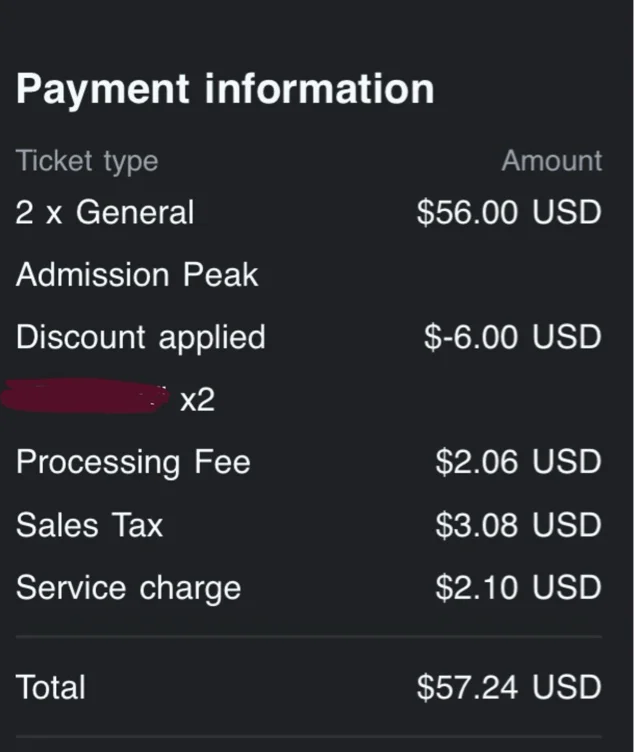Screen dimensions: 634x752
Task: Click the Admission Peak text
Action: click(137, 275)
